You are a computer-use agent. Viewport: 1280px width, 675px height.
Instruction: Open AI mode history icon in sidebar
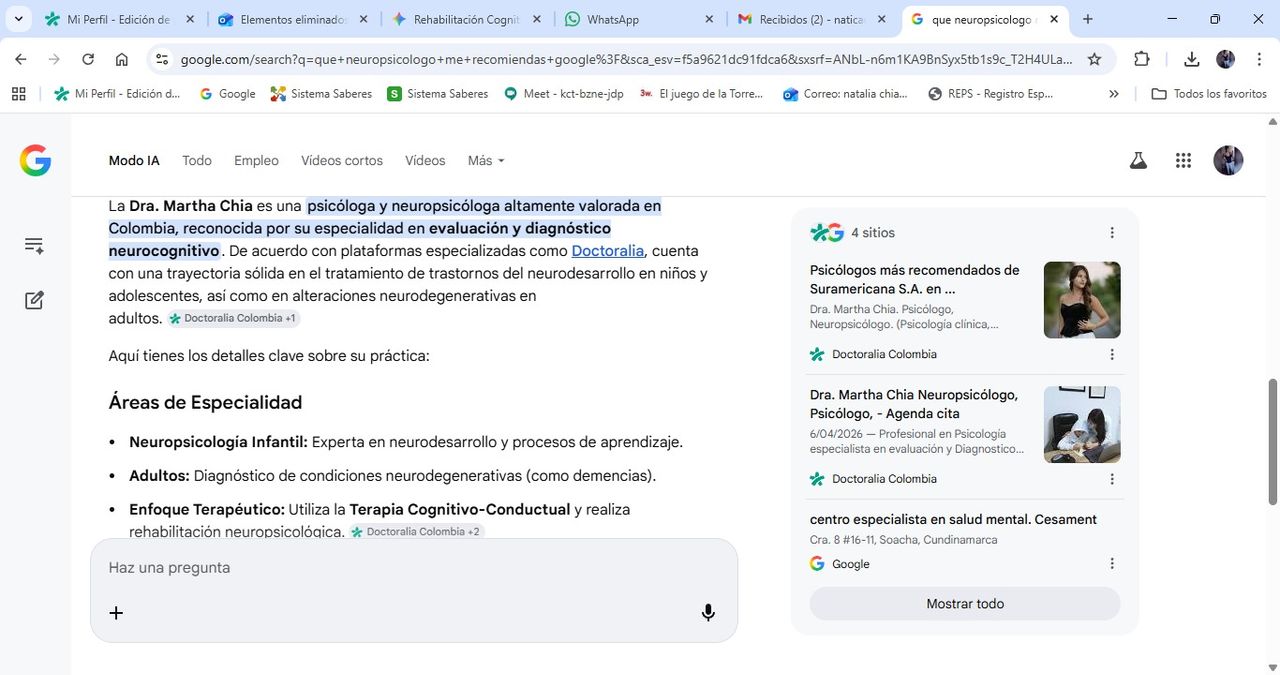click(x=34, y=246)
